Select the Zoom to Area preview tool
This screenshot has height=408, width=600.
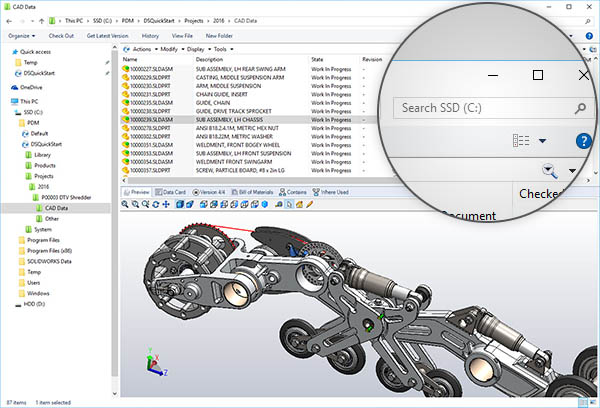135,204
